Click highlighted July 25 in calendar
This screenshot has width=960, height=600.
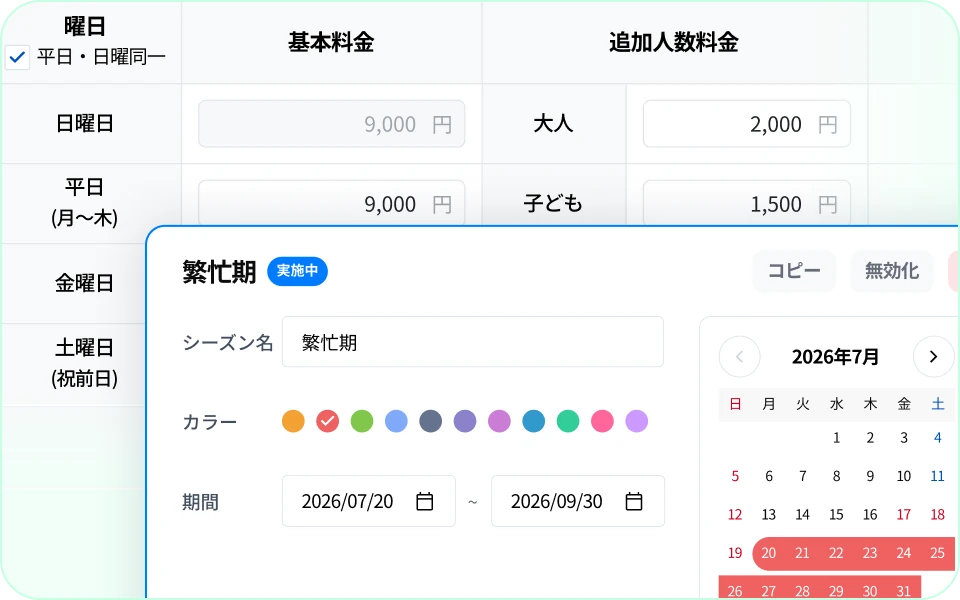click(x=937, y=553)
